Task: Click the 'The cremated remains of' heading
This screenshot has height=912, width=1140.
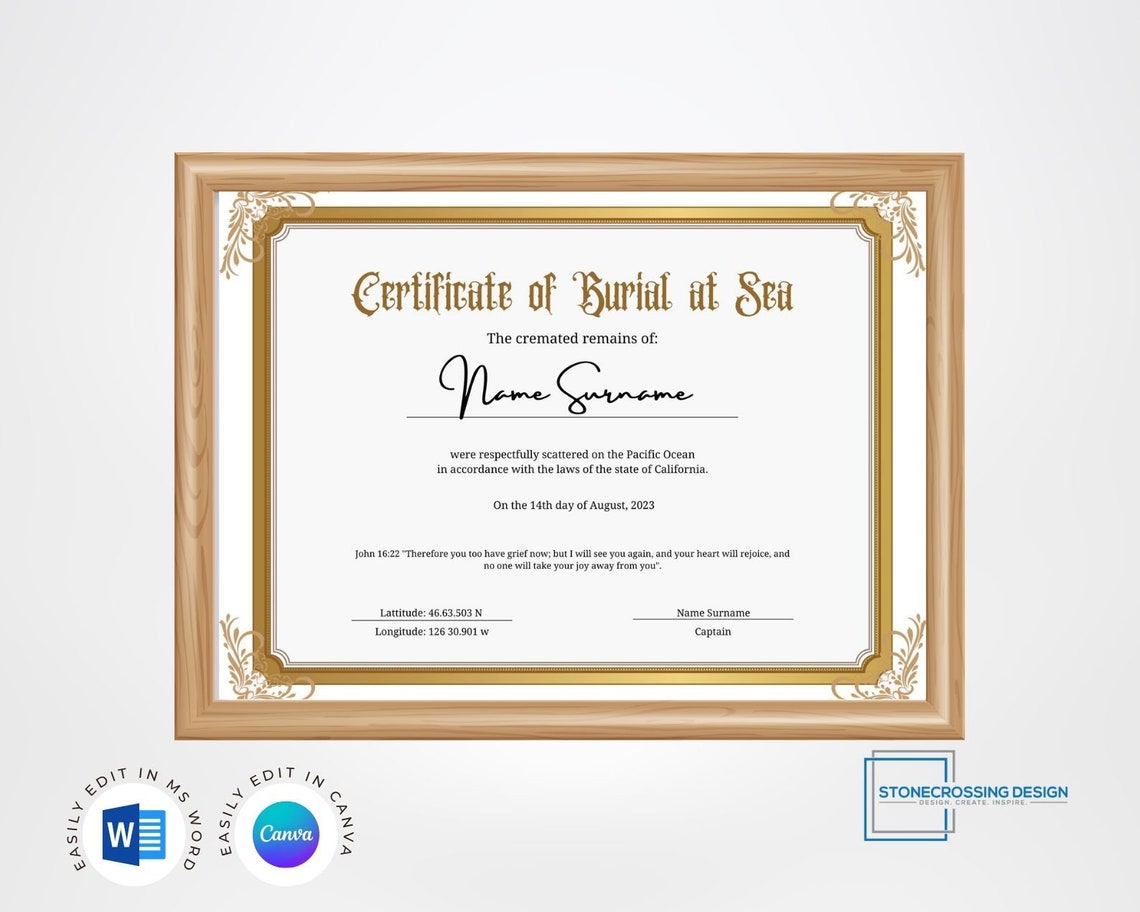Action: [572, 338]
